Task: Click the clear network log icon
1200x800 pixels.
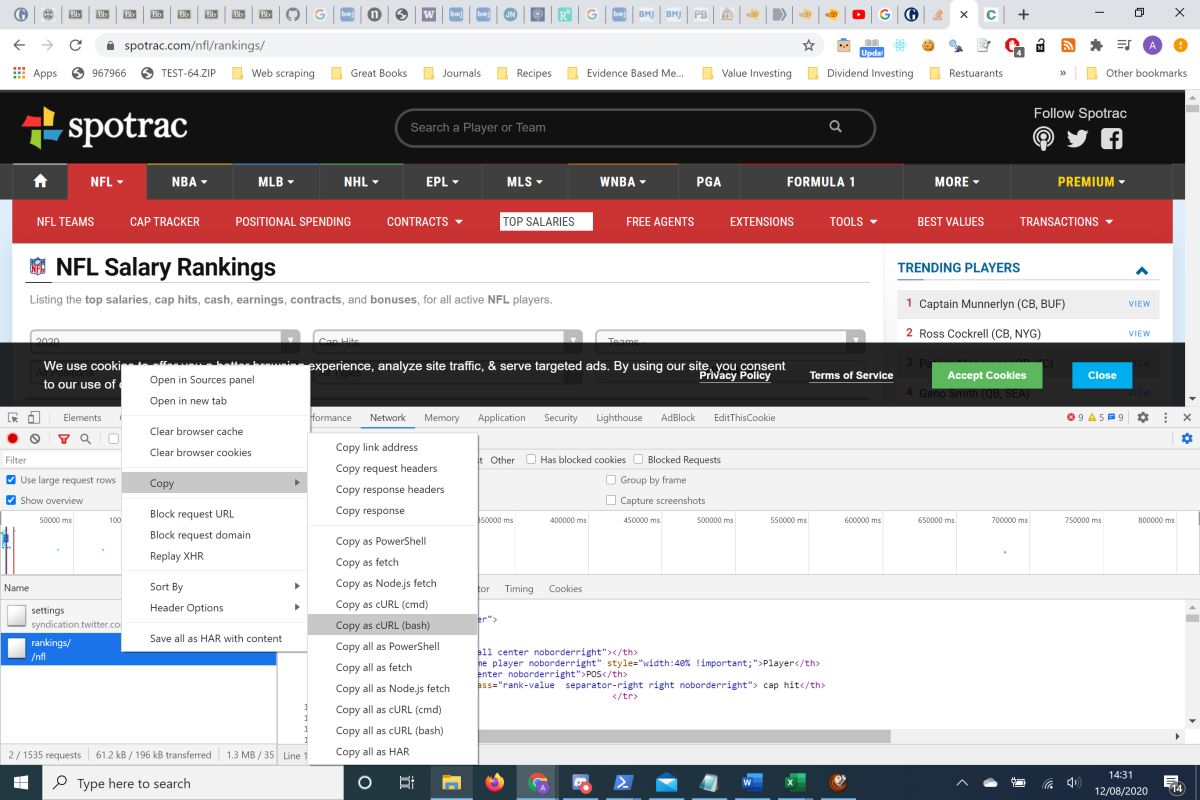Action: point(35,439)
